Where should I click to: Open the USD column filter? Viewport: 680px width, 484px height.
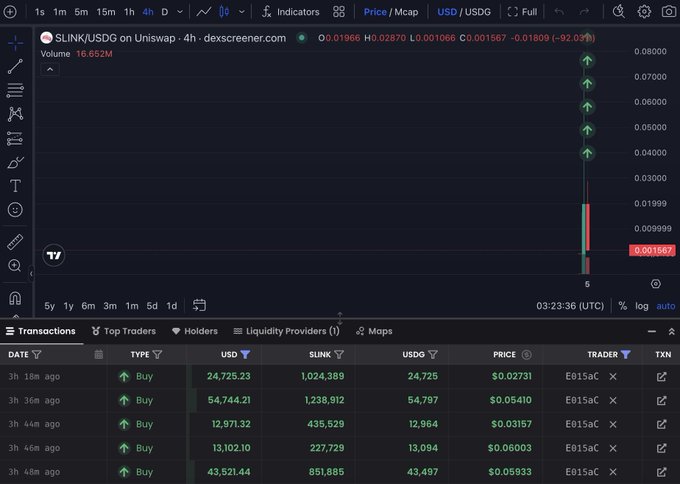click(245, 354)
